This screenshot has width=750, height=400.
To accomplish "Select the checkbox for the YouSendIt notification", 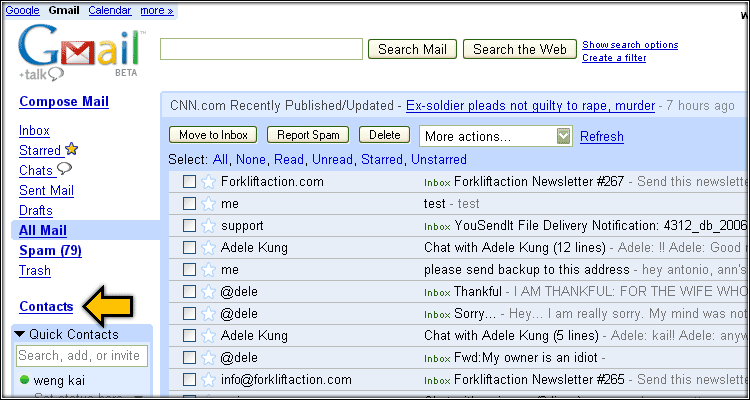I will [189, 226].
